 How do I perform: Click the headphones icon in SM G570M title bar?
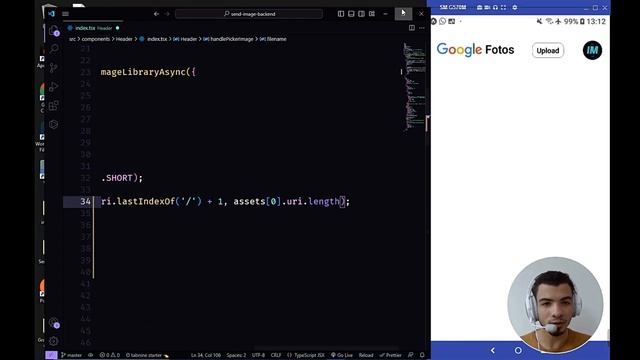tap(495, 7)
